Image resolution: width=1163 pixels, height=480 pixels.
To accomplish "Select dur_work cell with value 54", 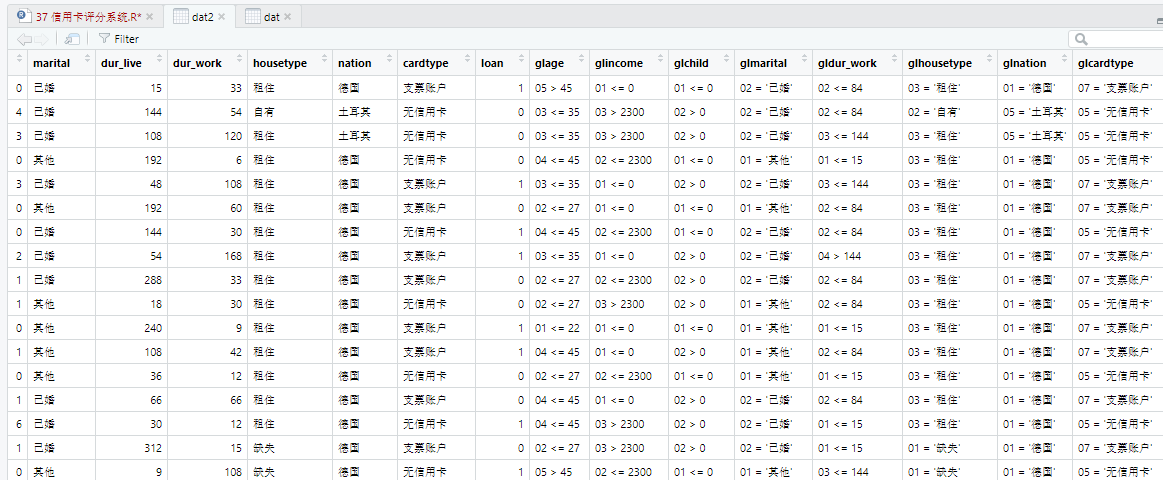I will point(208,112).
